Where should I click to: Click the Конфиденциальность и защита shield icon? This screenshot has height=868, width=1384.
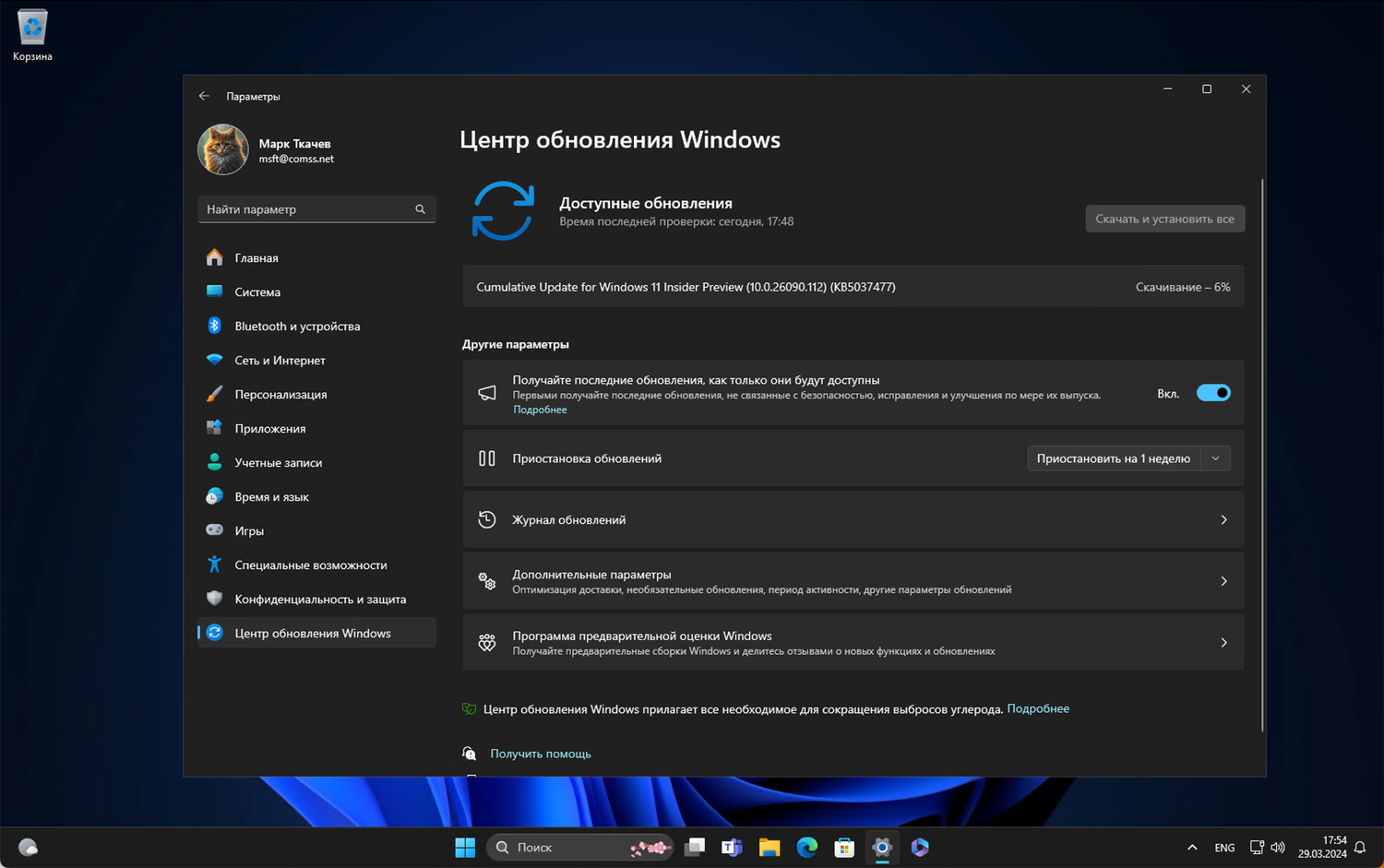point(214,599)
